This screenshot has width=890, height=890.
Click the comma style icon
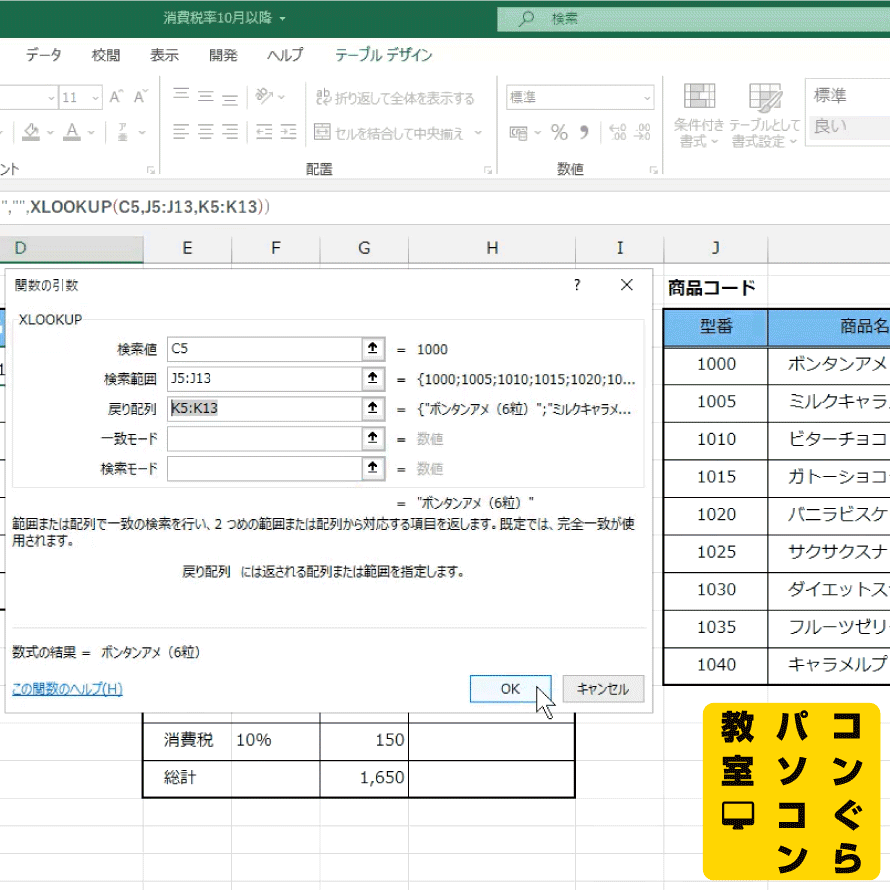pyautogui.click(x=586, y=133)
